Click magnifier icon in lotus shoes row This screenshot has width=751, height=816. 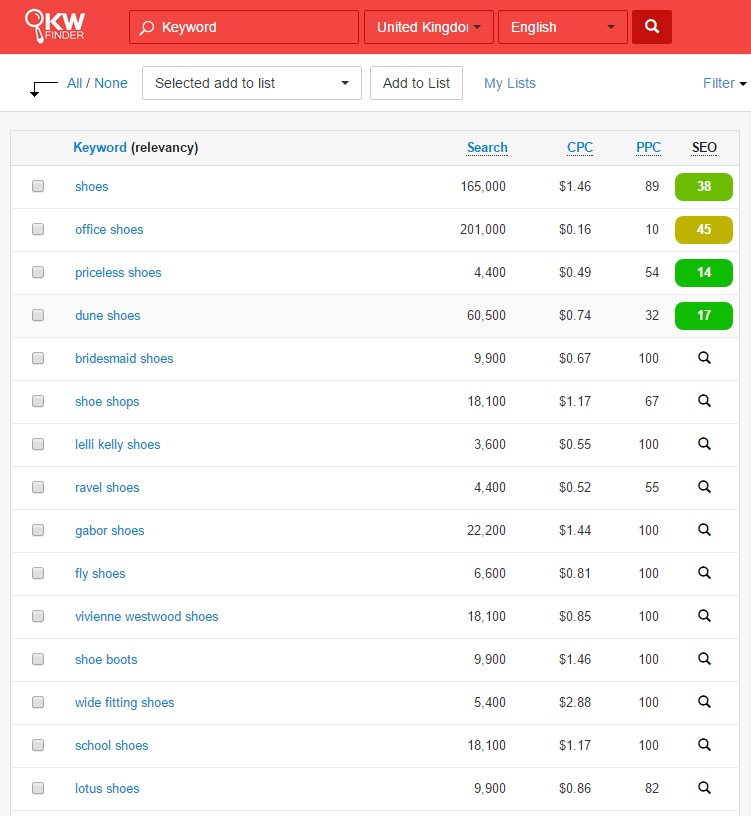coord(704,788)
